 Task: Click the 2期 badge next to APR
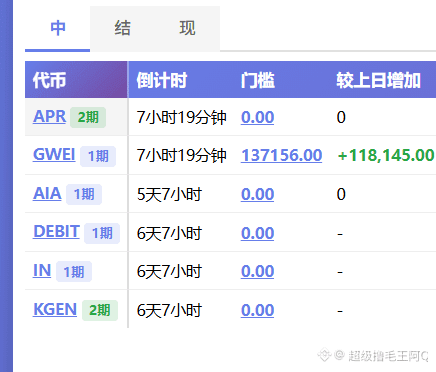click(x=88, y=117)
